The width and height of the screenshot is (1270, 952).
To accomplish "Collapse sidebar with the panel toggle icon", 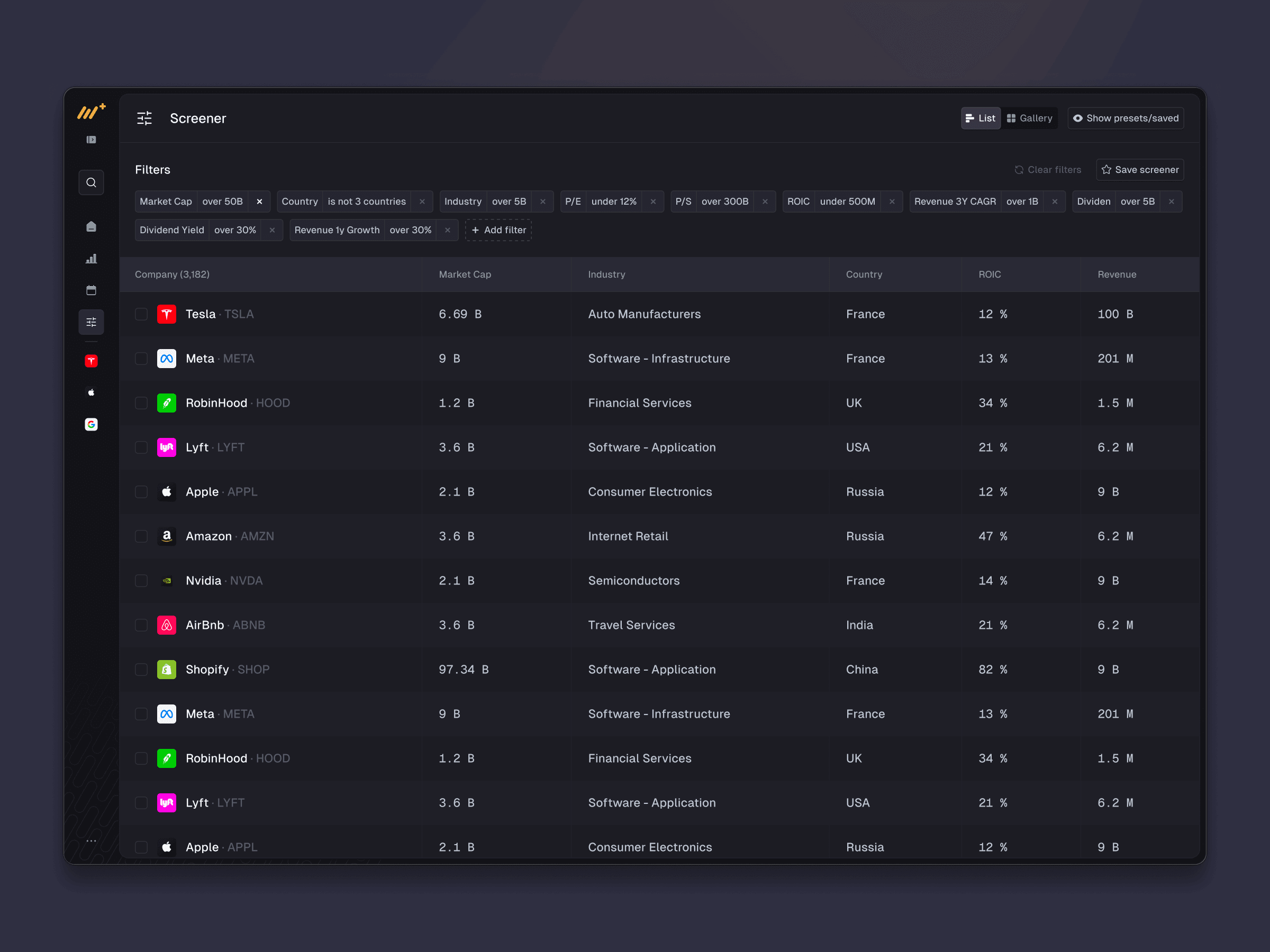I will point(90,140).
